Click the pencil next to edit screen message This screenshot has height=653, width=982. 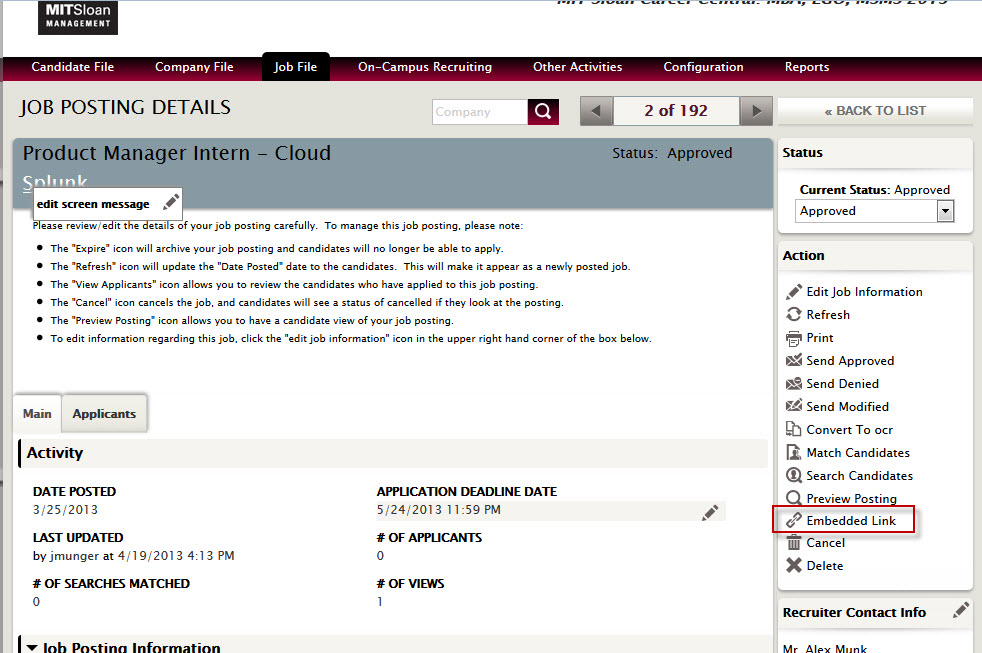(x=170, y=203)
